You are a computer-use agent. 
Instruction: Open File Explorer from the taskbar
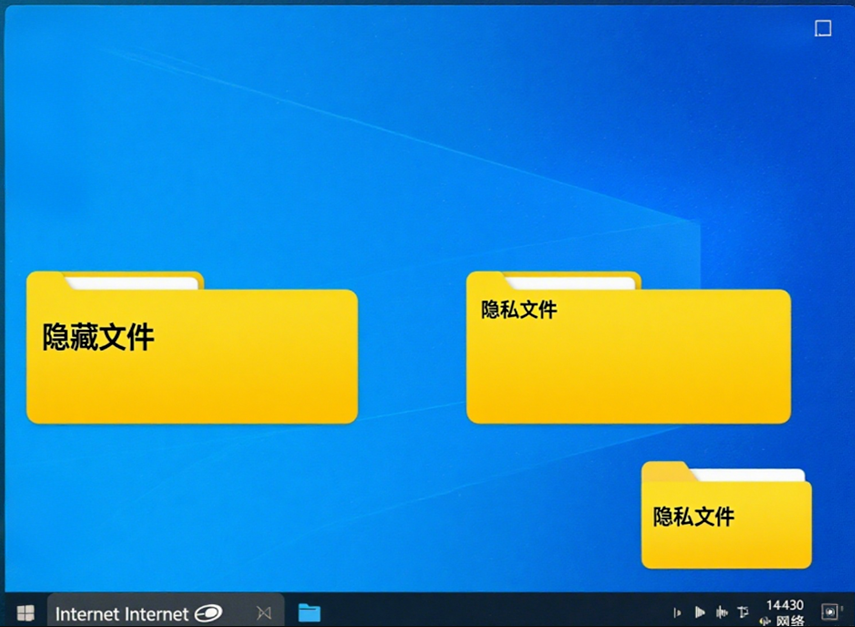tap(309, 613)
